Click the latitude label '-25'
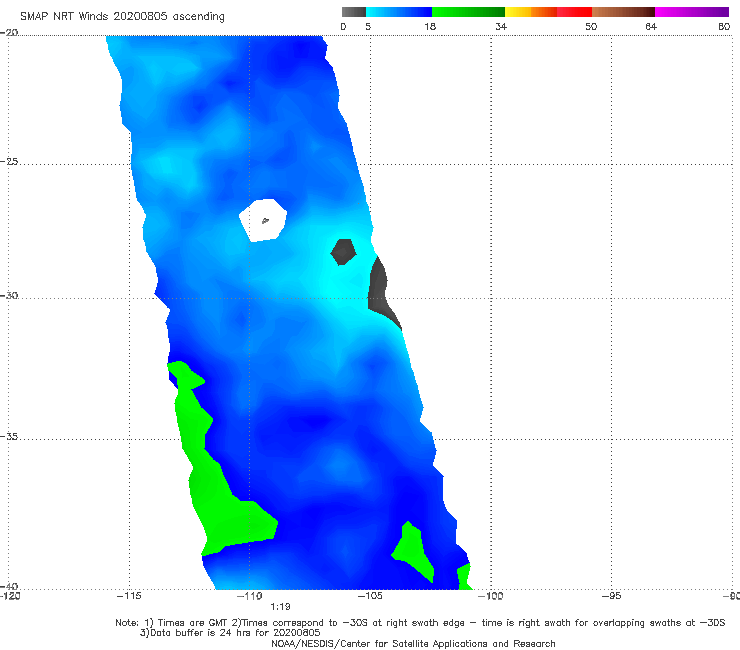The height and width of the screenshot is (650, 740). [9, 161]
